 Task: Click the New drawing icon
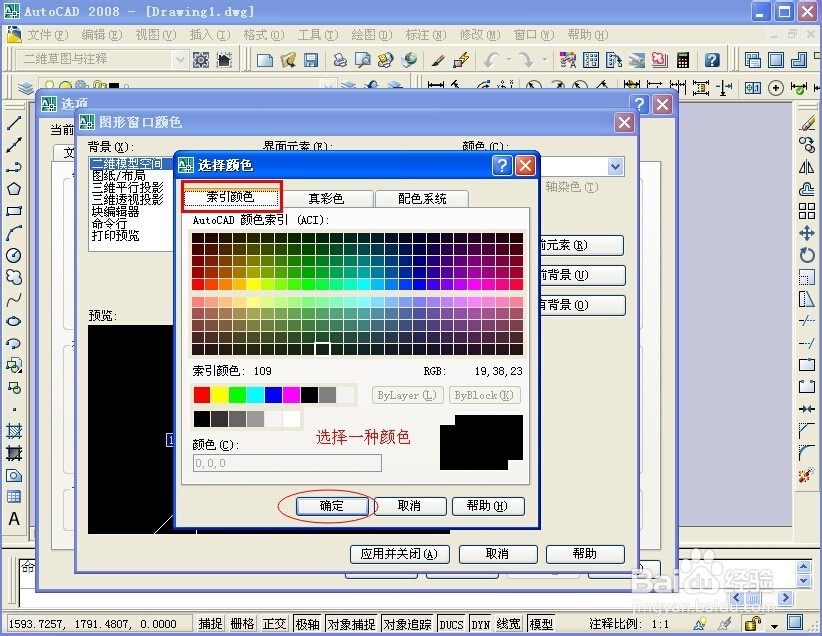click(265, 60)
